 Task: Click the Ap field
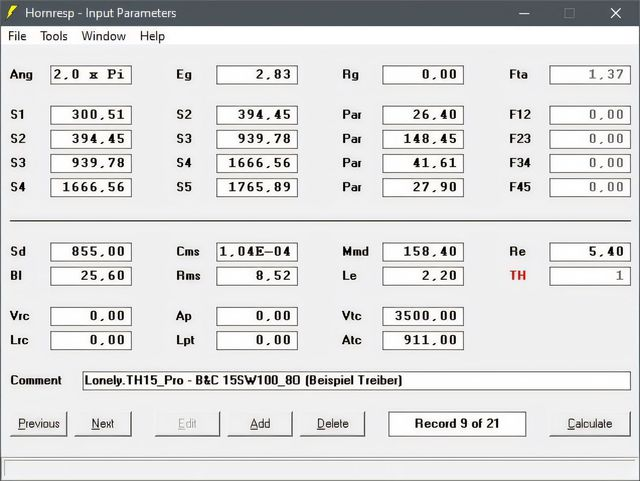point(257,316)
